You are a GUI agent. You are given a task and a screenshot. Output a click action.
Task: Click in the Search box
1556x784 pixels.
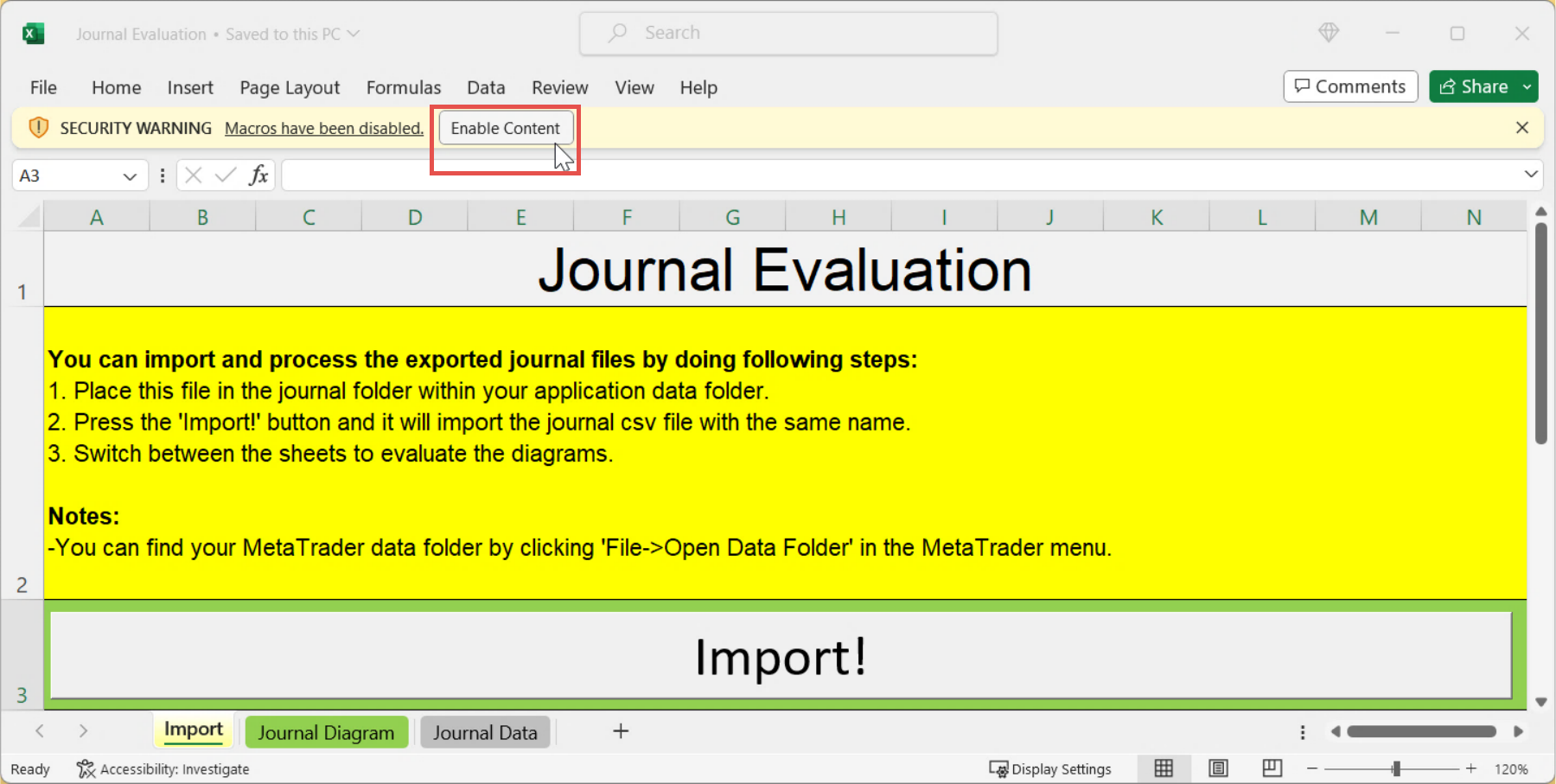click(x=788, y=33)
